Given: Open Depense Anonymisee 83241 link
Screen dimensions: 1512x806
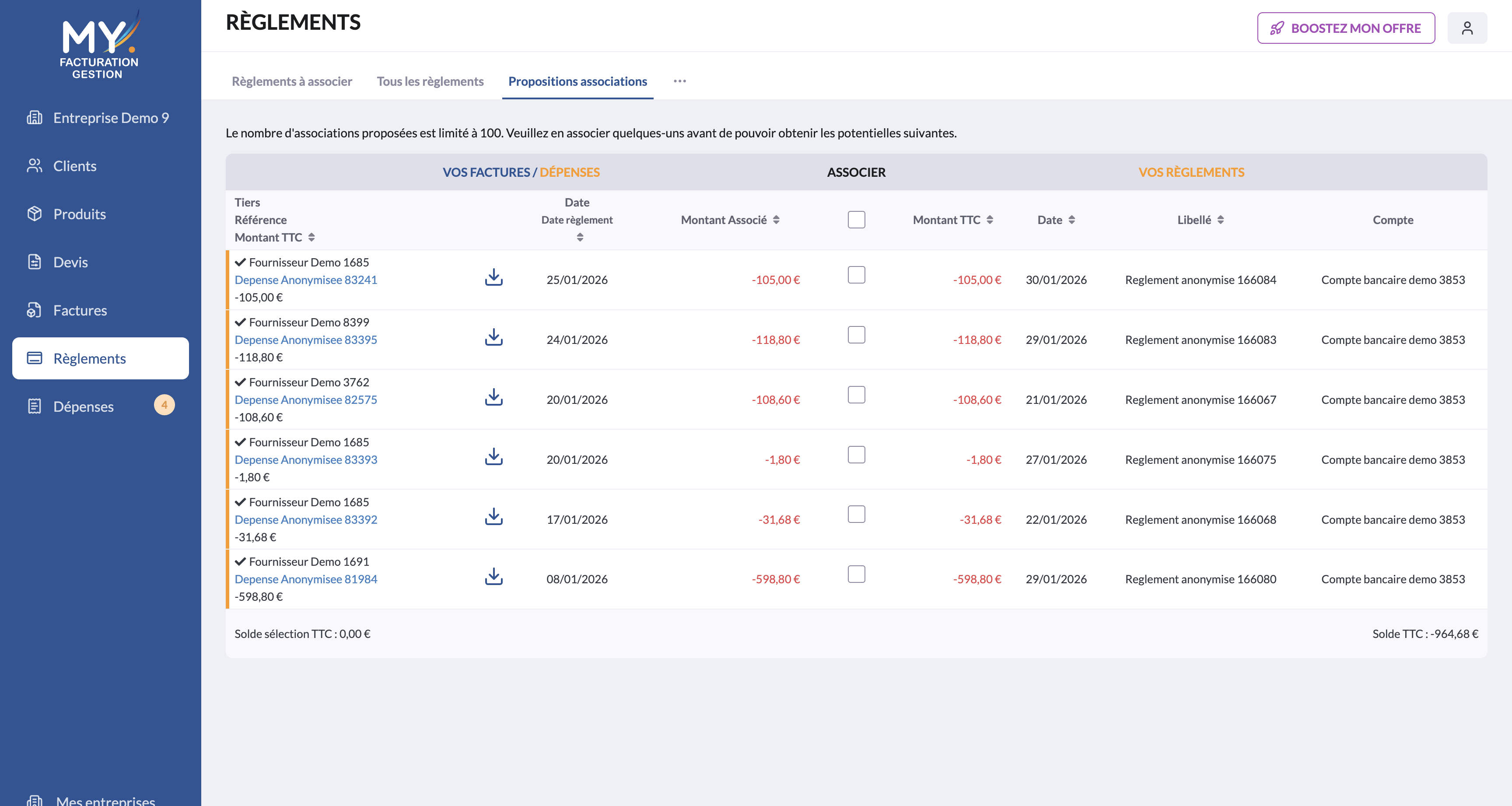Looking at the screenshot, I should coord(306,280).
